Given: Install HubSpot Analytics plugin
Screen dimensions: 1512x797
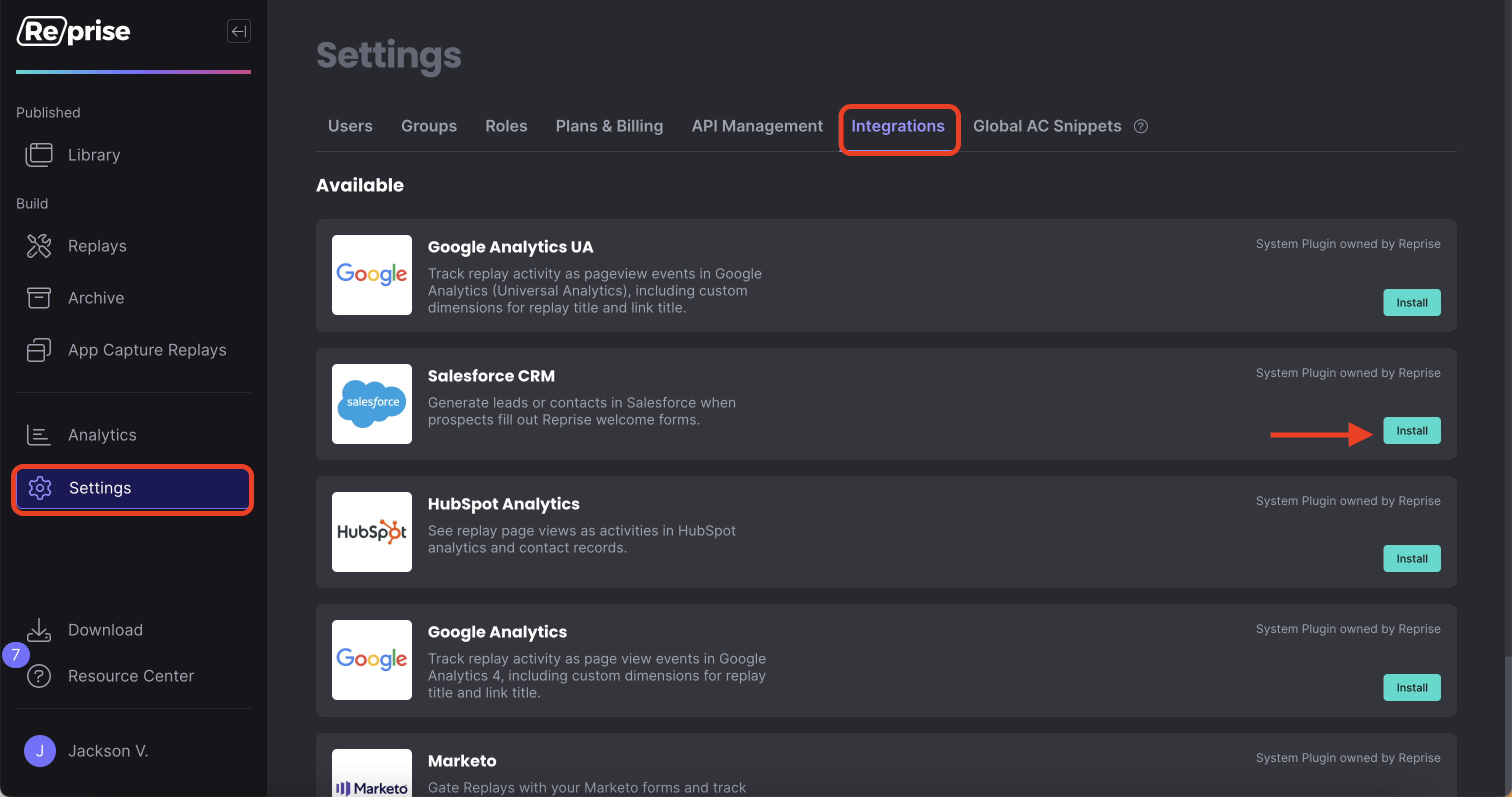Looking at the screenshot, I should 1411,558.
